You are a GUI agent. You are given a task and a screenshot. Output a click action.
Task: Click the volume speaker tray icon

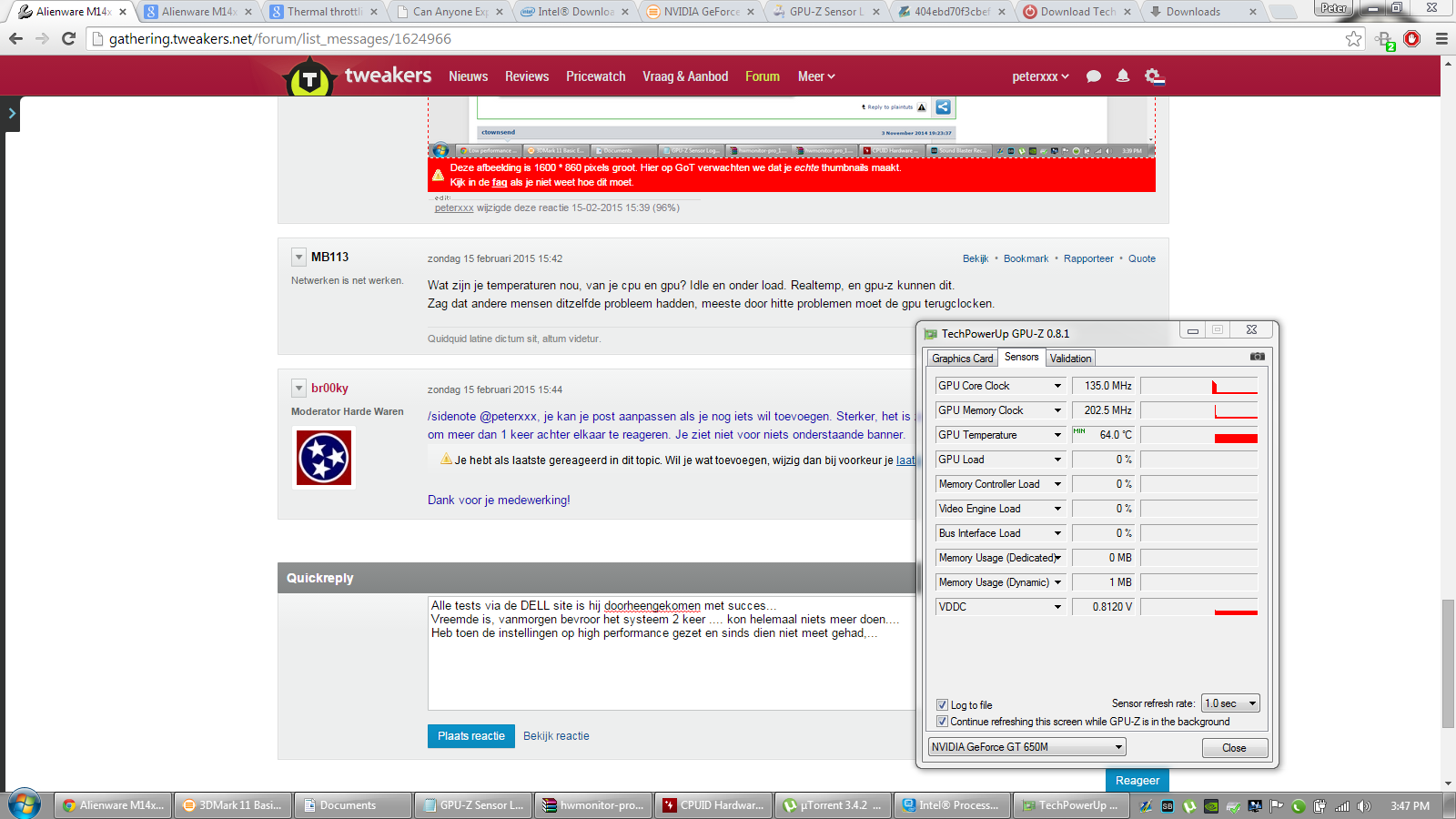[1363, 806]
